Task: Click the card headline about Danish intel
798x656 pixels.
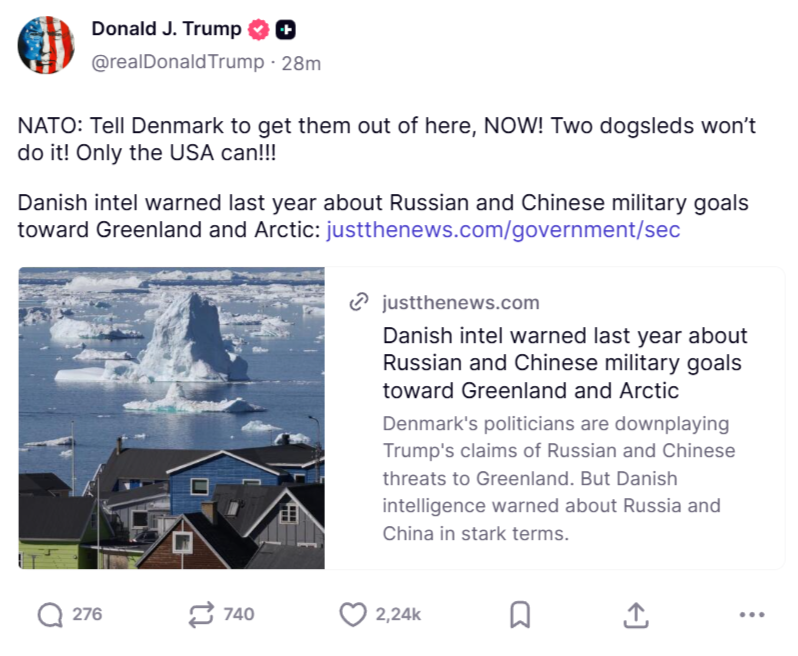Action: (x=565, y=362)
